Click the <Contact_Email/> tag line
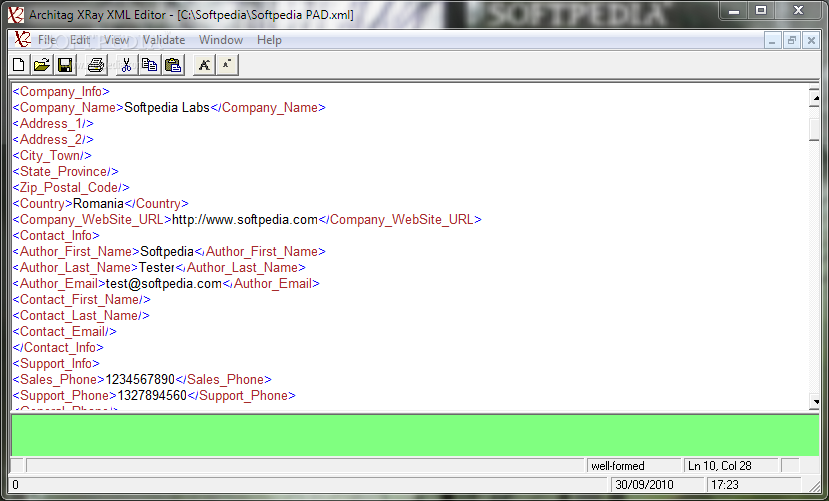 coord(65,331)
